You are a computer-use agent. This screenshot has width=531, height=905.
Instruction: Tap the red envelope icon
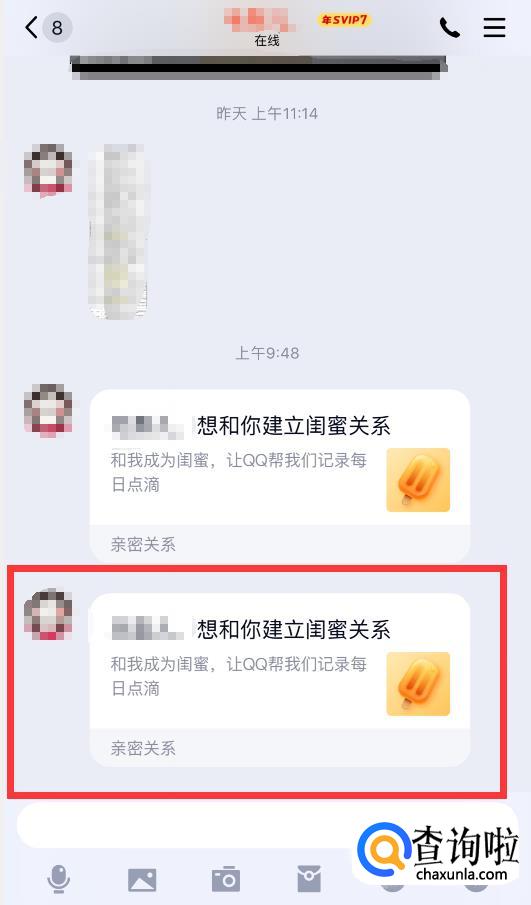(309, 879)
